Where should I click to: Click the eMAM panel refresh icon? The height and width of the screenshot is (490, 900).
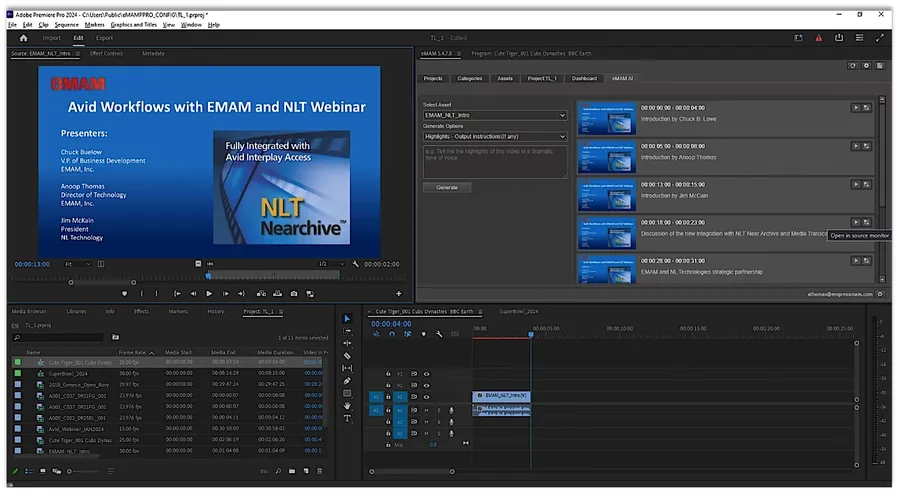click(x=853, y=66)
